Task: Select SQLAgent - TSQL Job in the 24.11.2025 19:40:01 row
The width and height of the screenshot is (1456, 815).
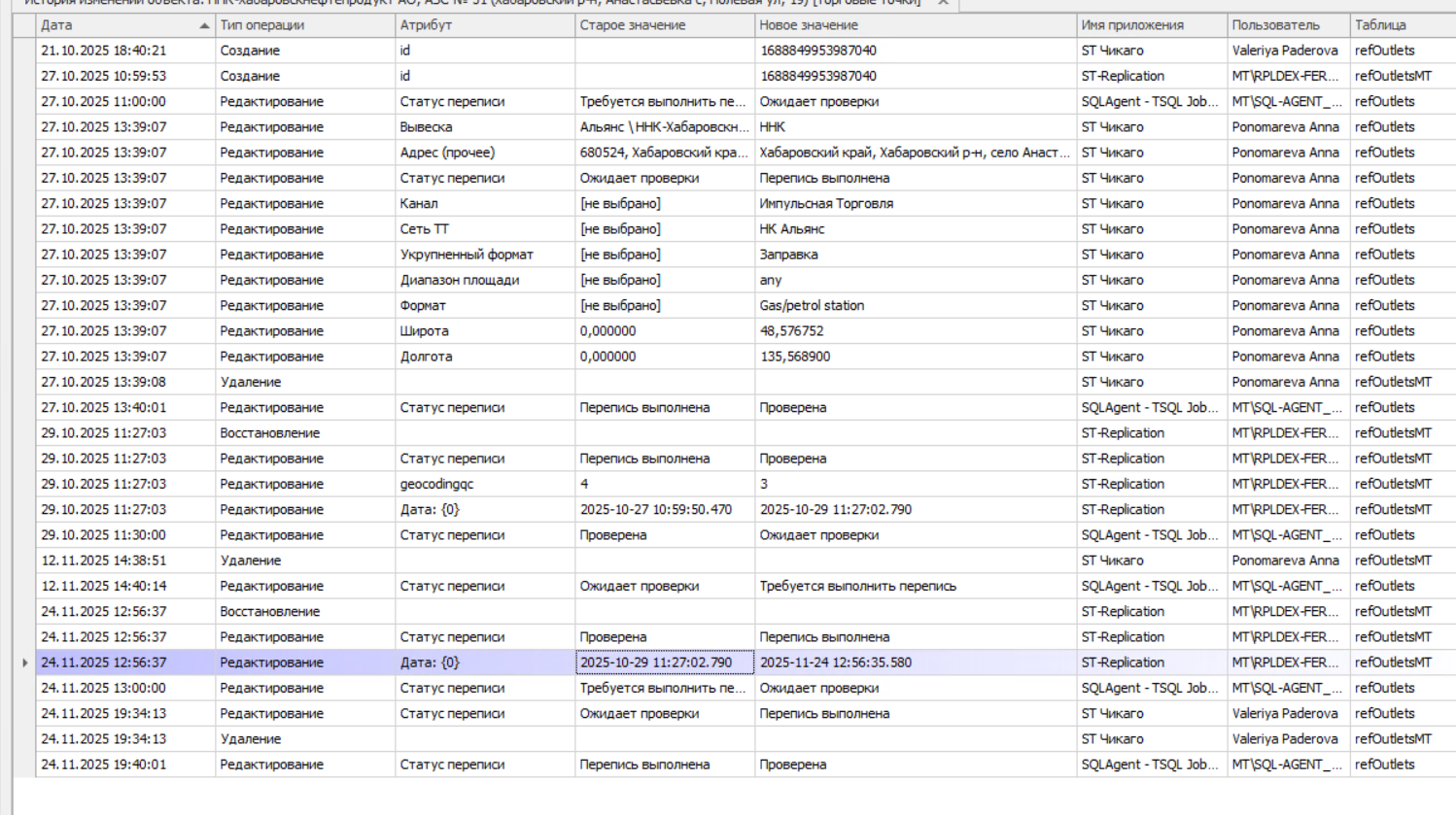Action: [x=1152, y=764]
